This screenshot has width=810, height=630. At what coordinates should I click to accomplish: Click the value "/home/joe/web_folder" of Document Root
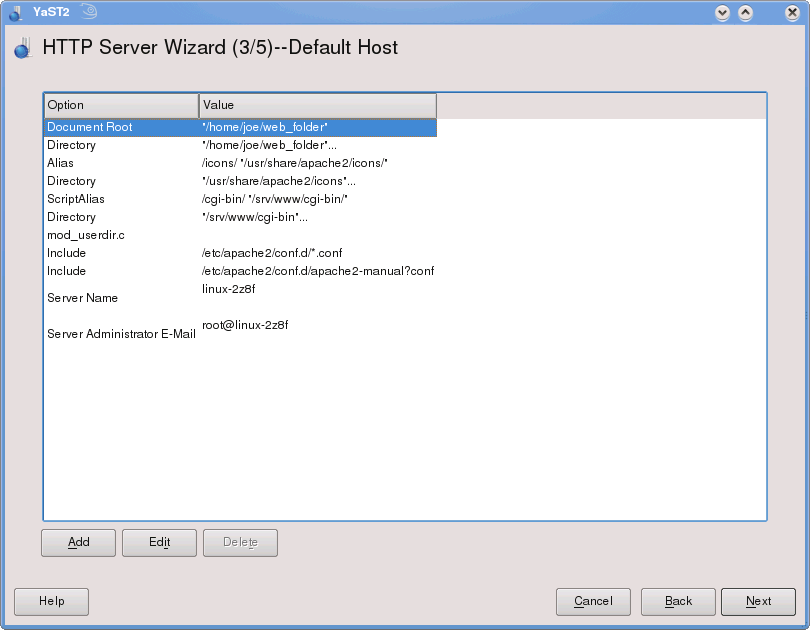coord(264,128)
